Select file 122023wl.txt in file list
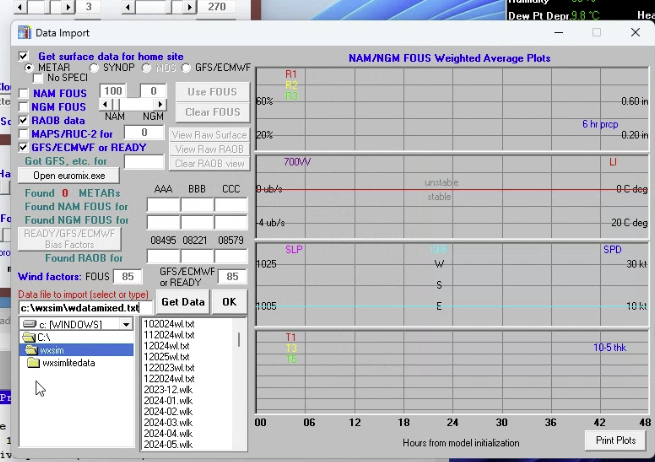Screen dimensions: 655x462 point(169,368)
